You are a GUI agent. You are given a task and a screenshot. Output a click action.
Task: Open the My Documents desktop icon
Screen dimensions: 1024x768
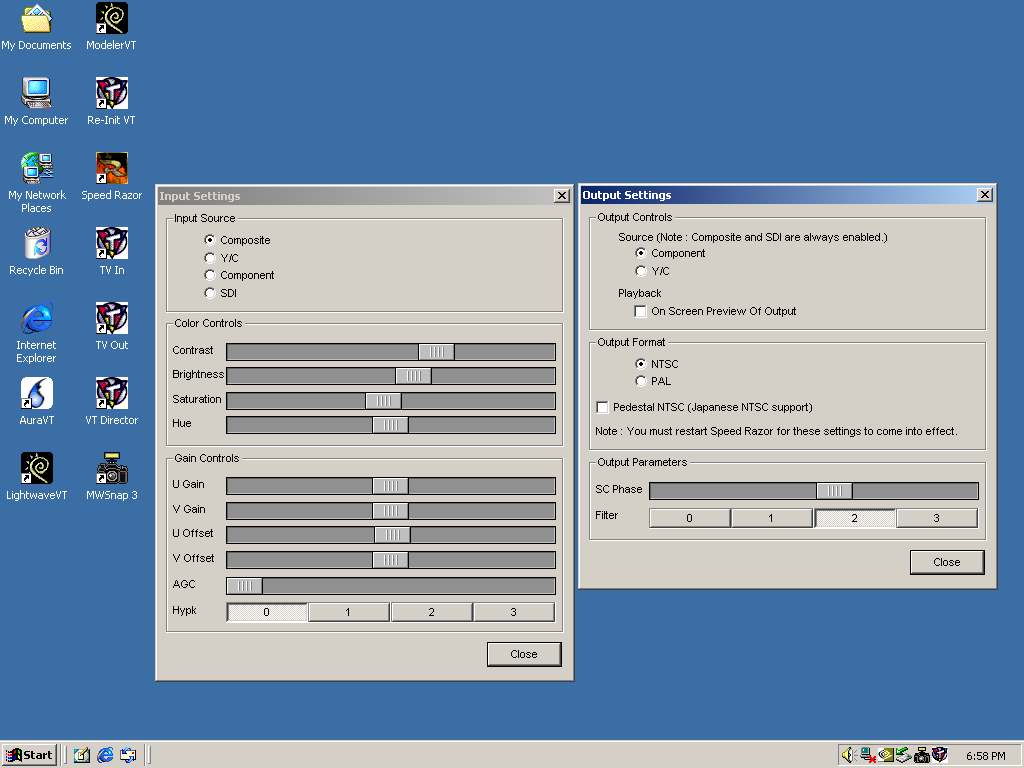[37, 27]
